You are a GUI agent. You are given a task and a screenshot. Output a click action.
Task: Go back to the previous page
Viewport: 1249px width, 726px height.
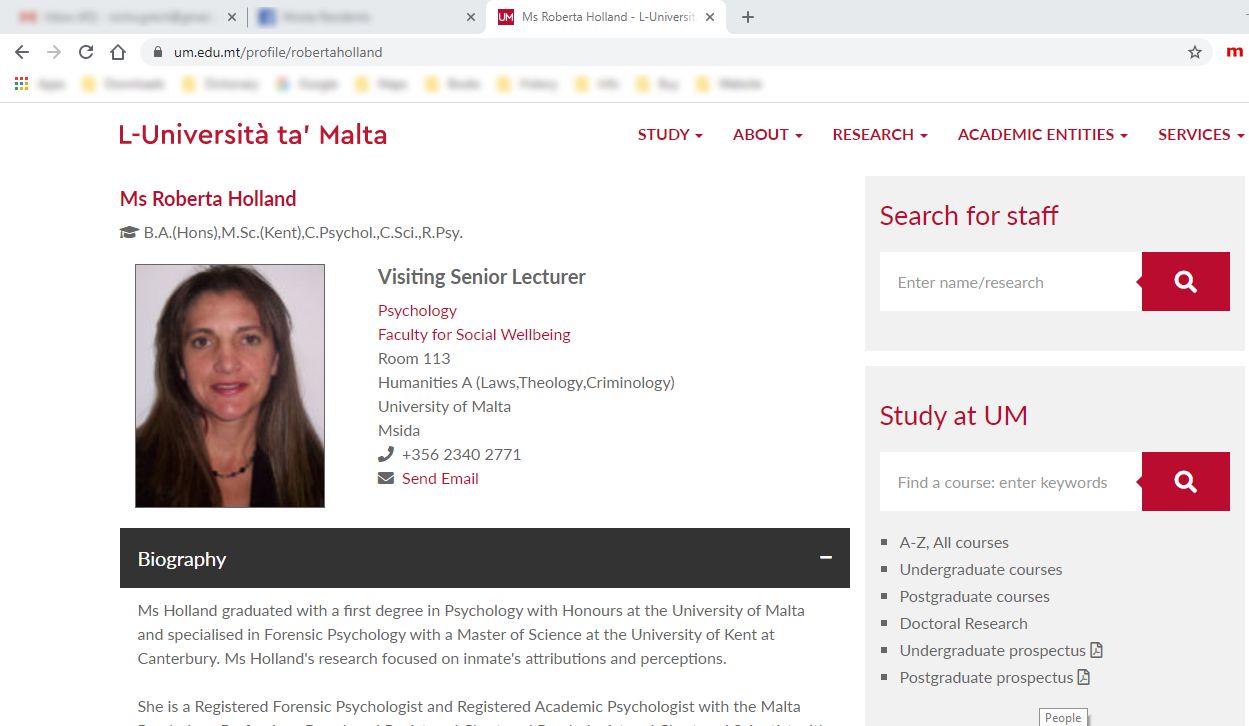coord(22,52)
